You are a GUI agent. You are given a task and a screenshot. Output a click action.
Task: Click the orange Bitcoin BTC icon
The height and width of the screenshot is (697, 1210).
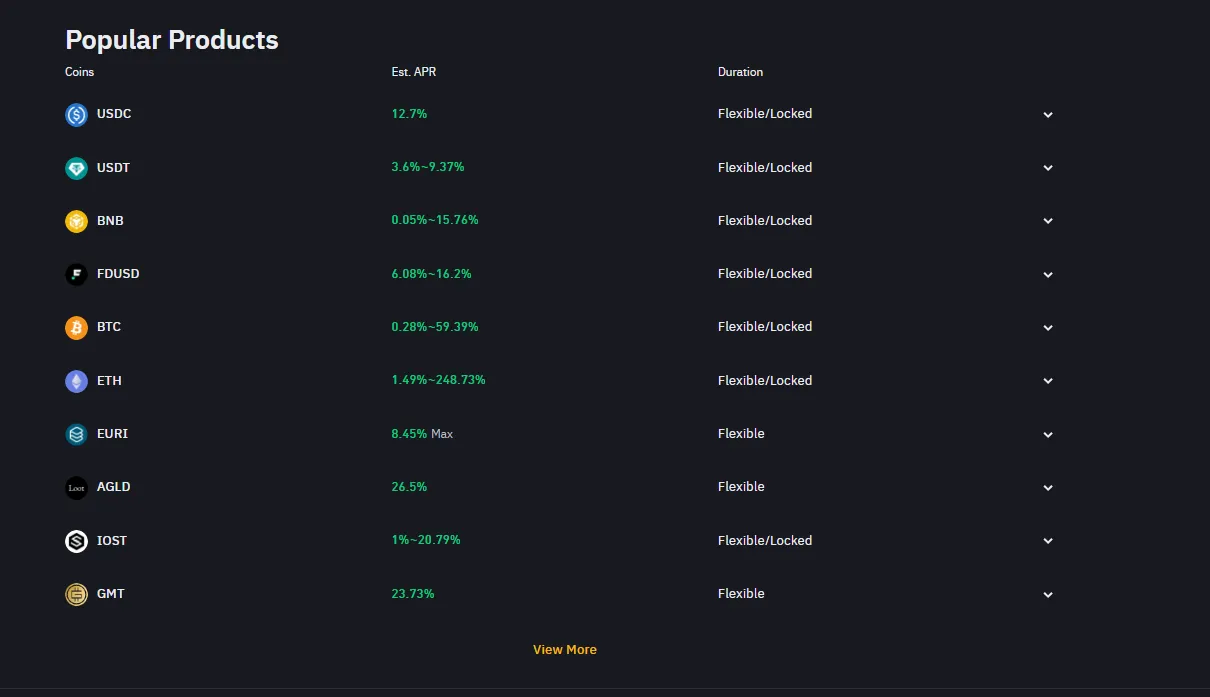76,327
